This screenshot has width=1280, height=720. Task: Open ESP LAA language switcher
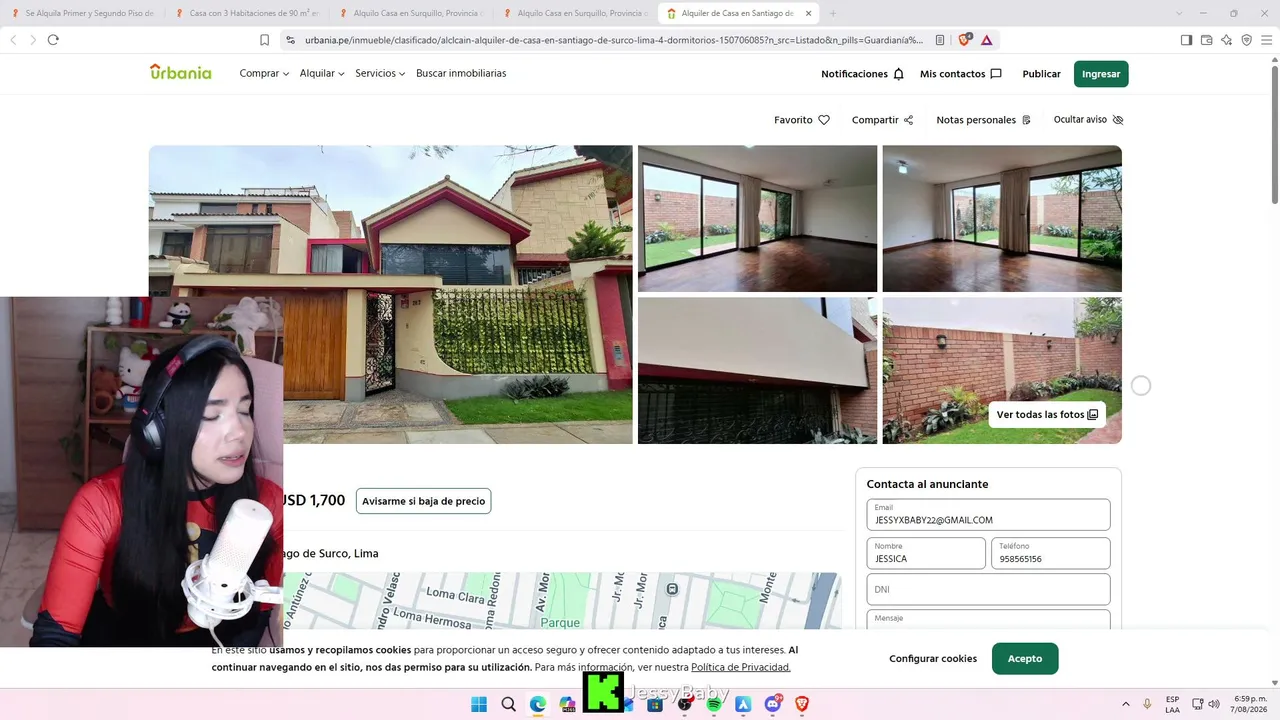(x=1172, y=704)
